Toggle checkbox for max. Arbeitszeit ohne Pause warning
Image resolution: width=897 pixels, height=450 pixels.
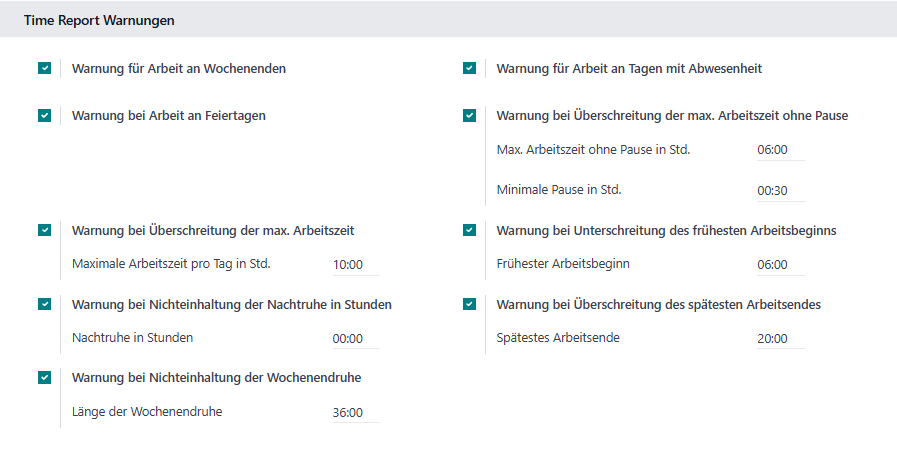469,116
